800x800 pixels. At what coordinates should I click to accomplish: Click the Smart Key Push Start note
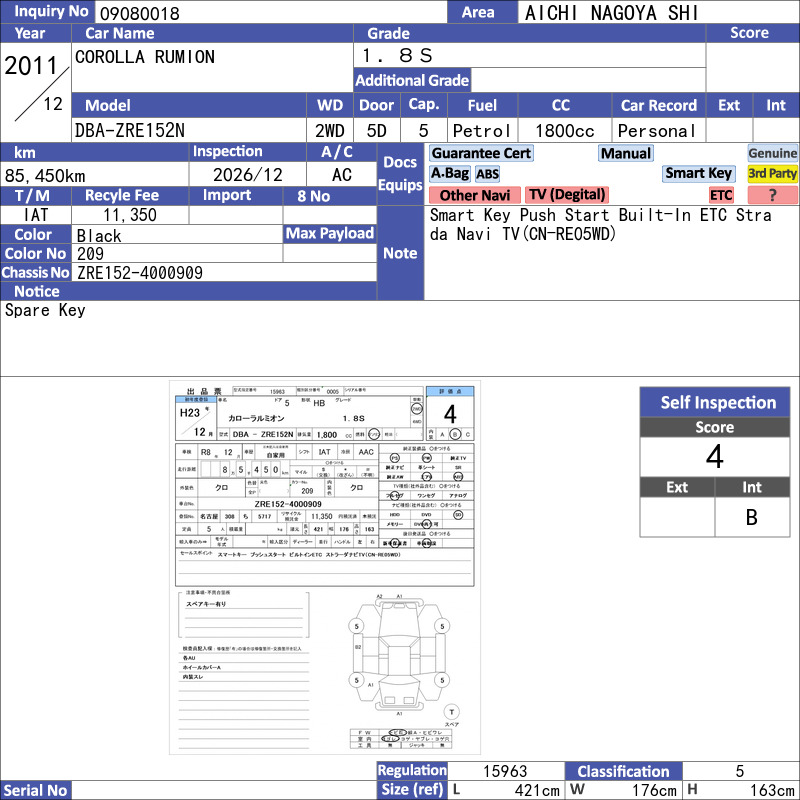(x=601, y=224)
